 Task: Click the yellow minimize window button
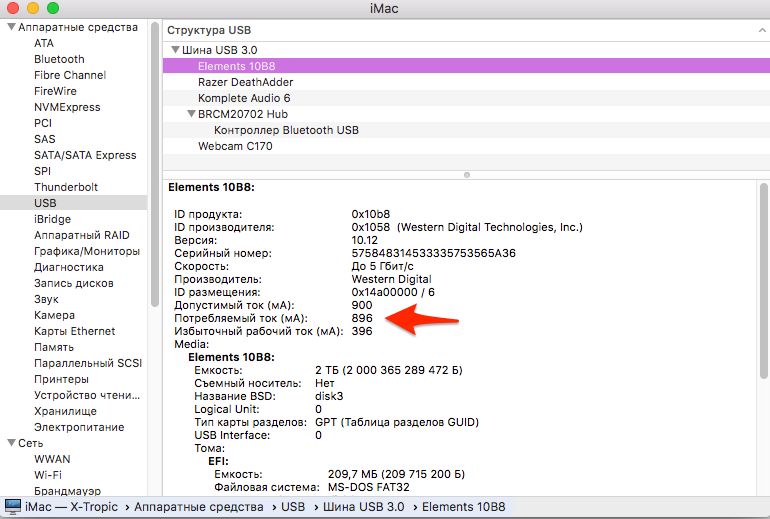coord(33,8)
